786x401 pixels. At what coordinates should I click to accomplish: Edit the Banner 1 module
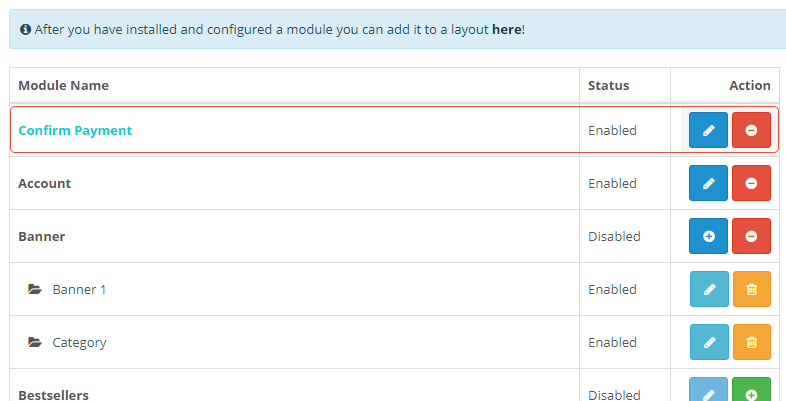click(709, 289)
